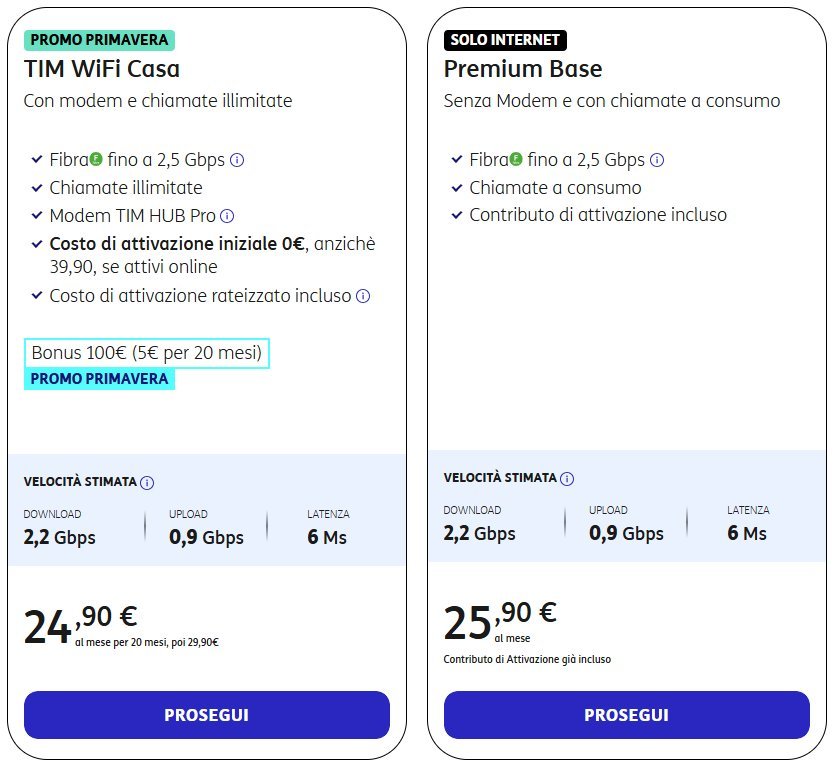This screenshot has height=761, width=835.
Task: Select the Bonus 100€ promo box
Action: 147,353
